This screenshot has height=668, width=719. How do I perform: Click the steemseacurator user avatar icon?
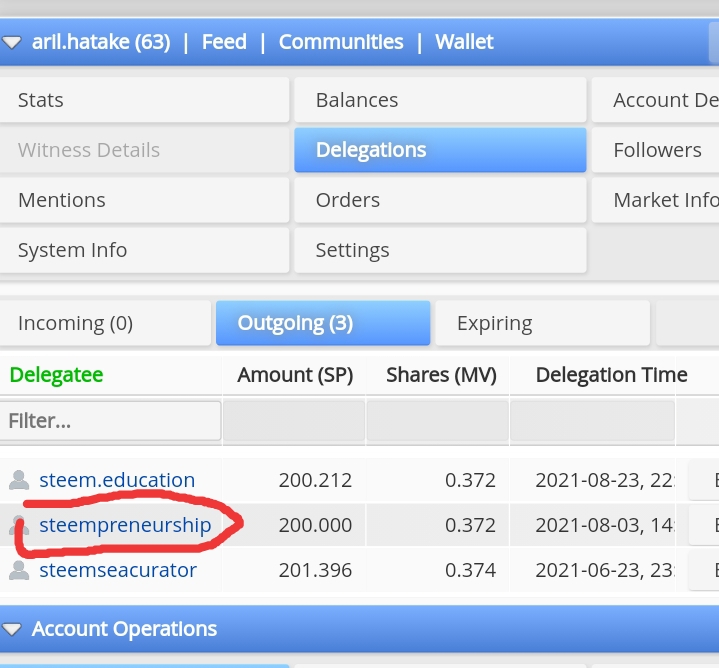pyautogui.click(x=19, y=570)
